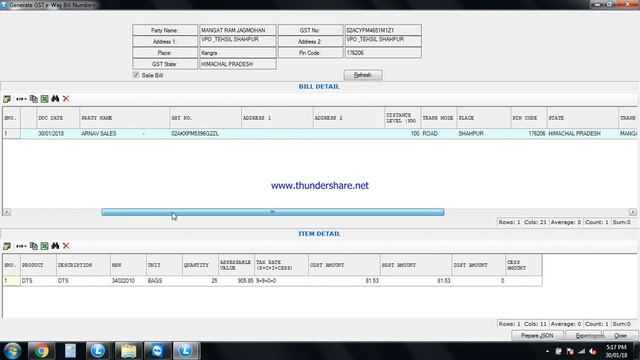Image resolution: width=640 pixels, height=360 pixels.
Task: Click binoculars find icon in Bill Detail toolbar
Action: (55, 99)
